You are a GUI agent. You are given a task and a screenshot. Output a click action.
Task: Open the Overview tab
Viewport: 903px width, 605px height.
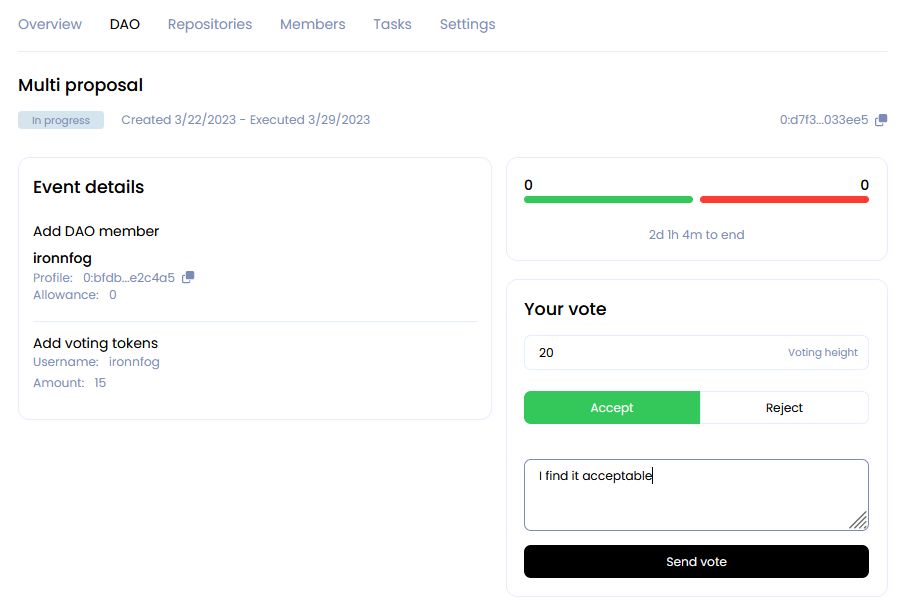(x=50, y=24)
